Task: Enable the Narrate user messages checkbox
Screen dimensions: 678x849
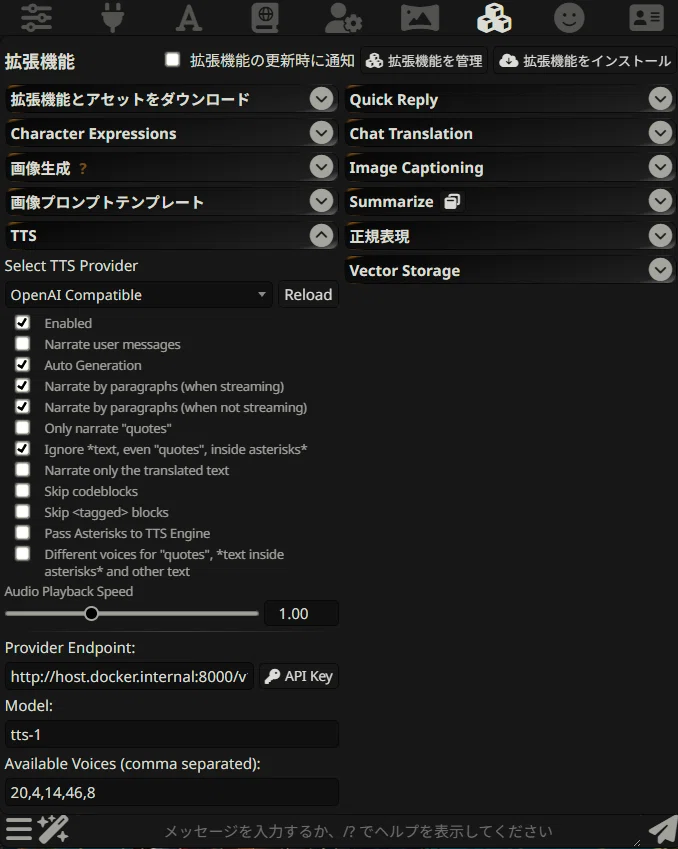Action: tap(22, 344)
